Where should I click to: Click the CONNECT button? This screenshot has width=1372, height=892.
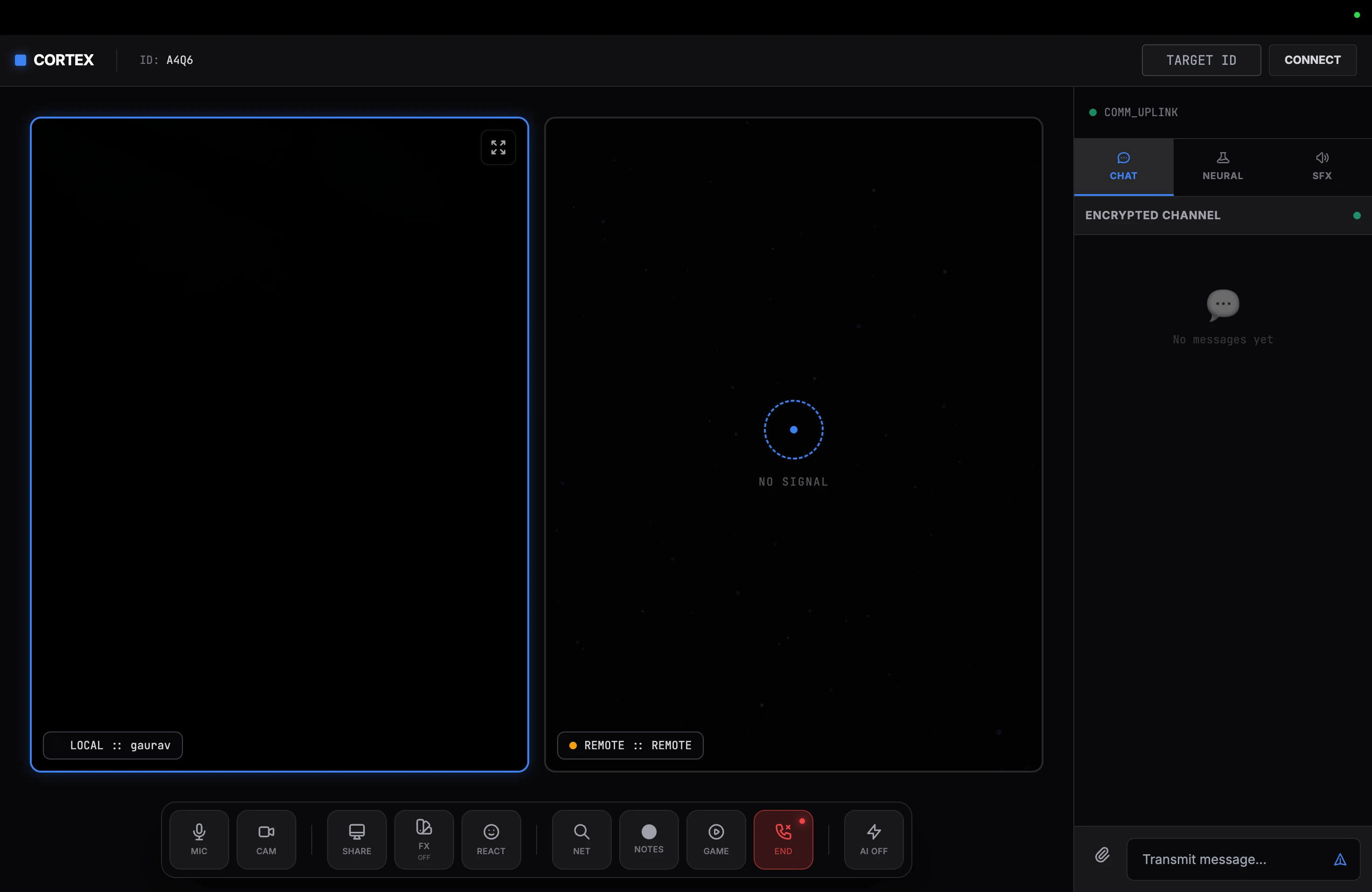click(x=1312, y=60)
